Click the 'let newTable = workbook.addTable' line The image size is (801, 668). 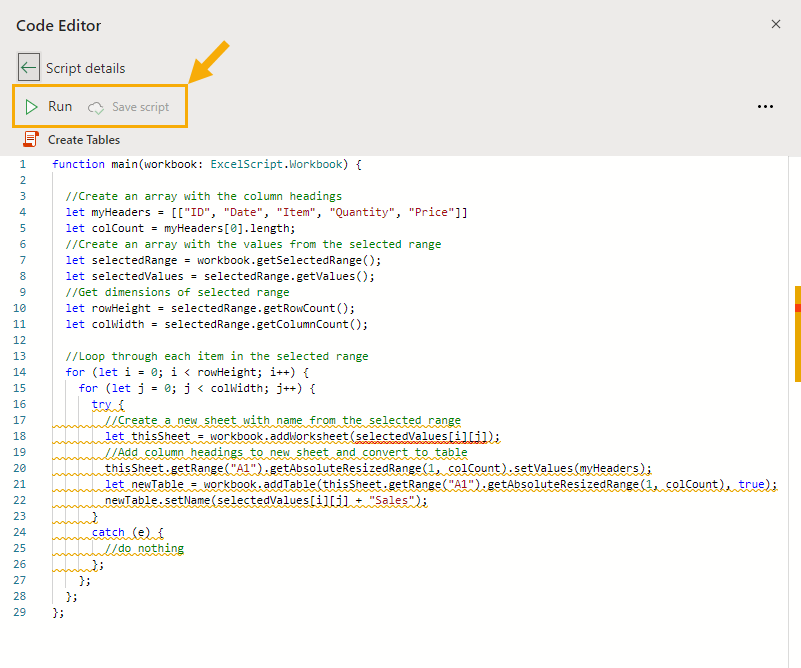(x=441, y=484)
